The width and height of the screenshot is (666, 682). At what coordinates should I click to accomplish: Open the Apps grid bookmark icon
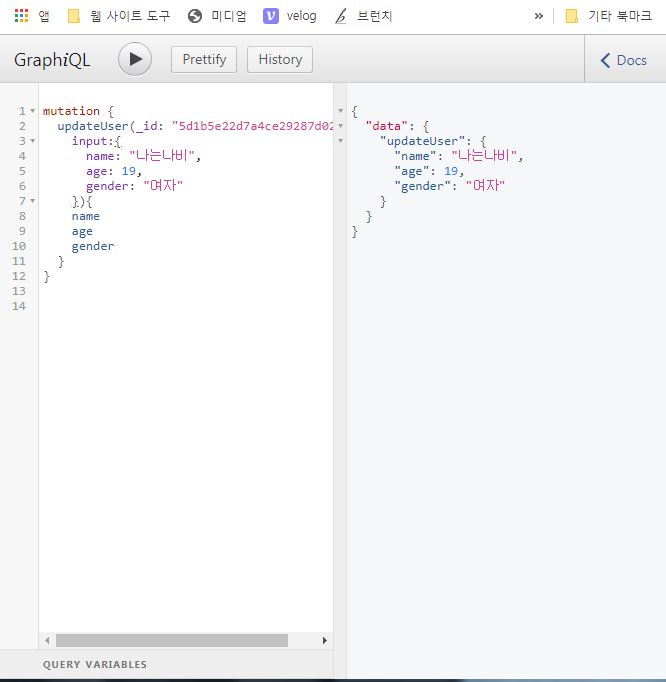pos(21,16)
